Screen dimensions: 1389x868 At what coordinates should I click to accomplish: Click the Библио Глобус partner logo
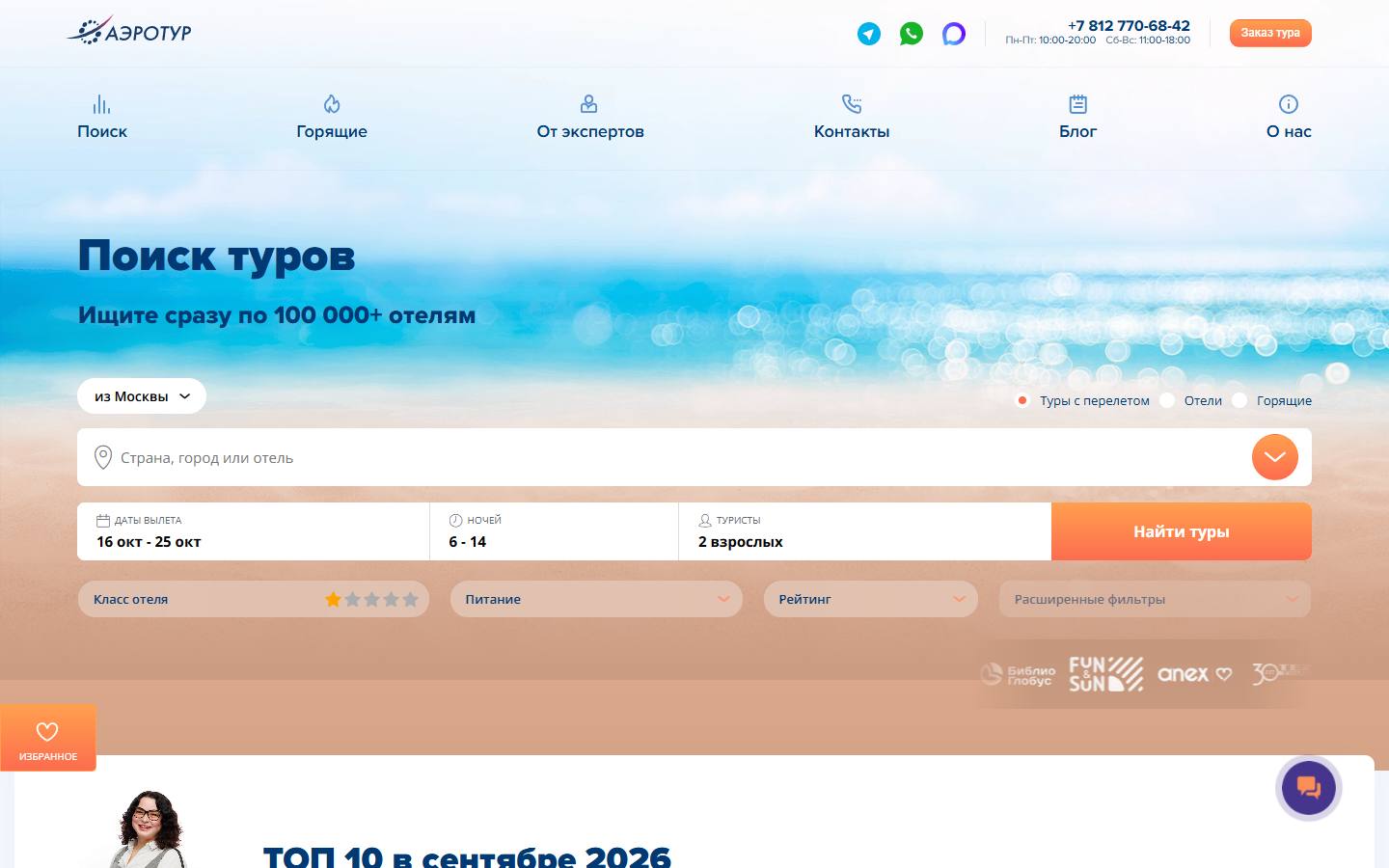[1019, 675]
